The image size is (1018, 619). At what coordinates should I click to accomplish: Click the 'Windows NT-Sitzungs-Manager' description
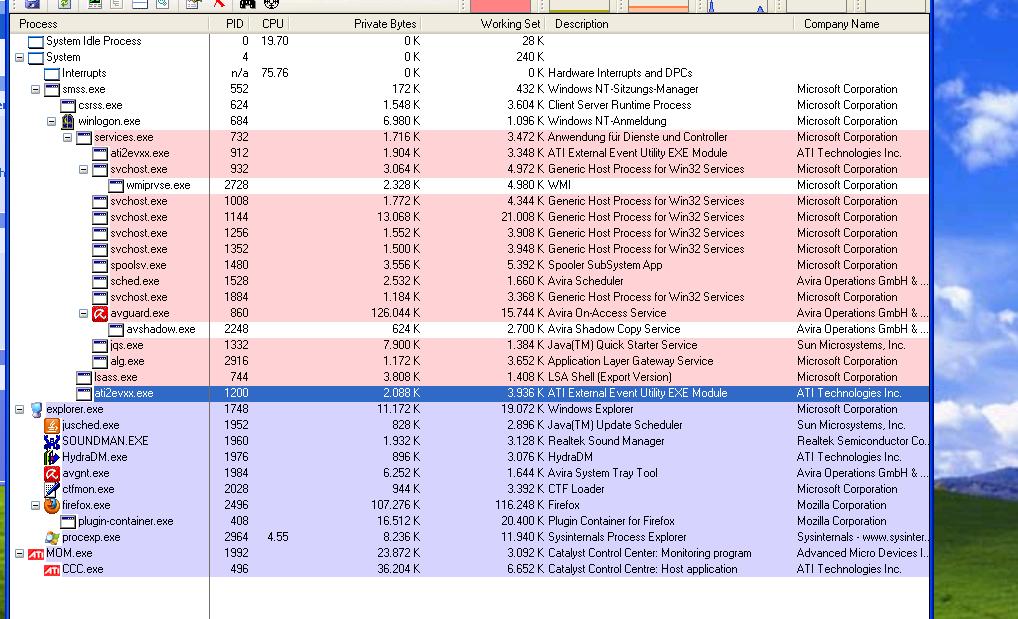(x=623, y=89)
